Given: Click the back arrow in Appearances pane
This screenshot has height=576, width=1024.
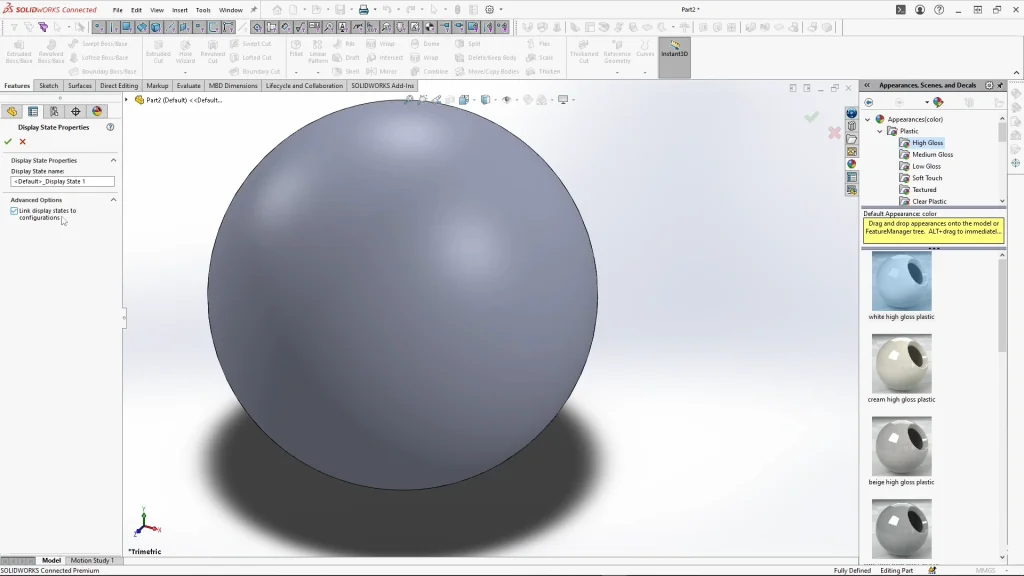Looking at the screenshot, I should coord(869,102).
